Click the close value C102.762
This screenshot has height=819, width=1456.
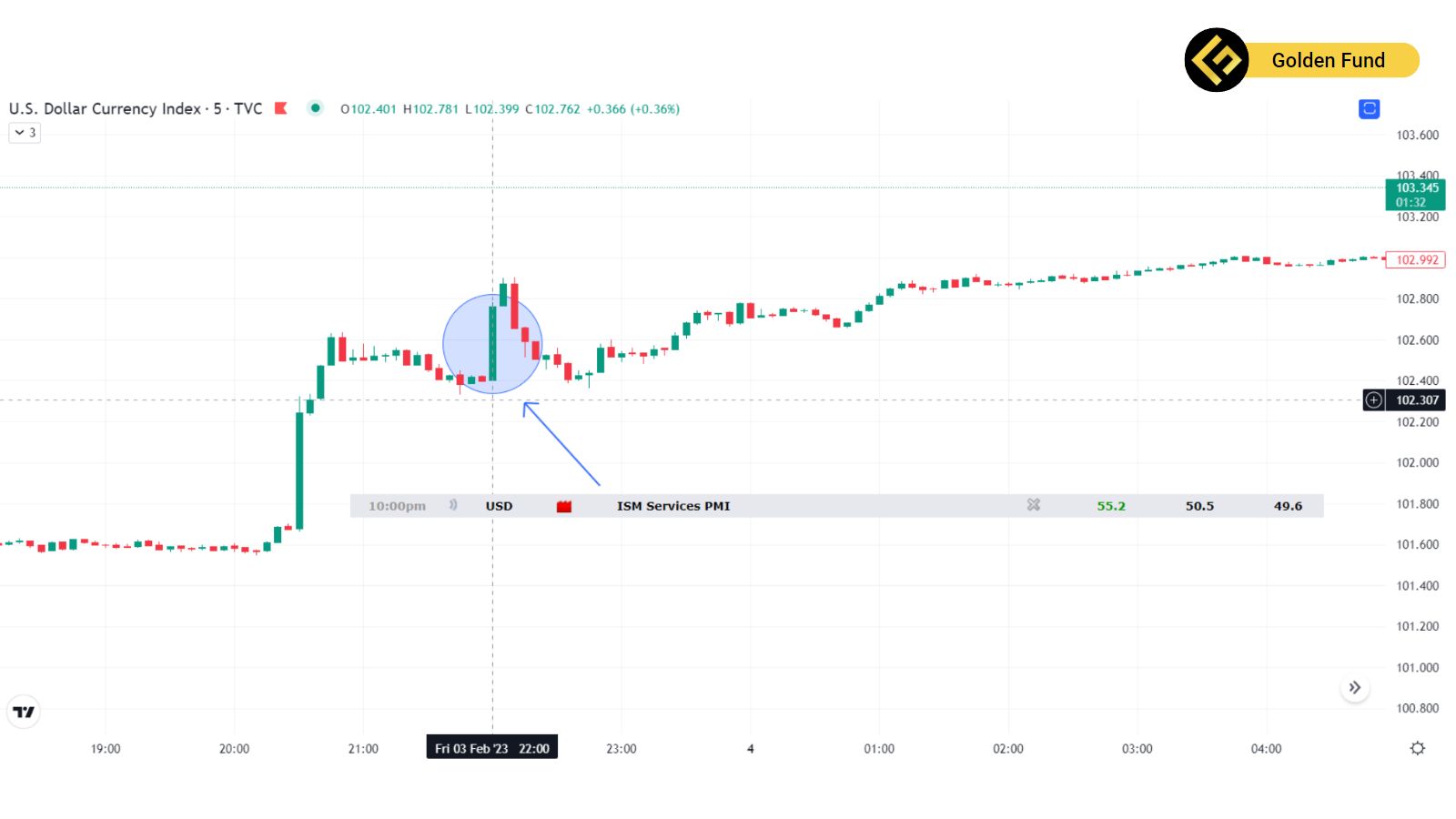tap(552, 109)
